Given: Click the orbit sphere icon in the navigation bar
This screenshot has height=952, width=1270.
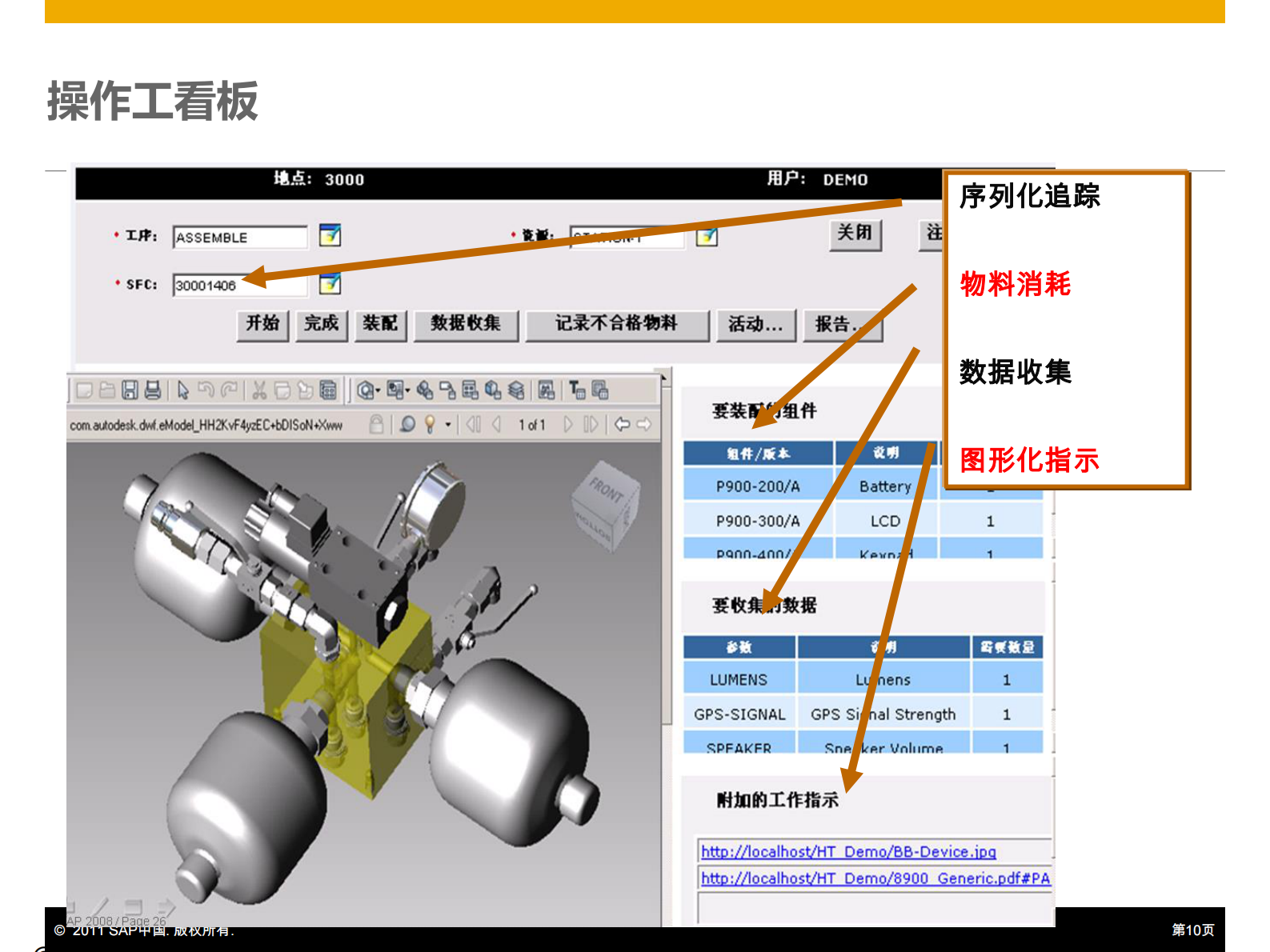Looking at the screenshot, I should pos(407,424).
